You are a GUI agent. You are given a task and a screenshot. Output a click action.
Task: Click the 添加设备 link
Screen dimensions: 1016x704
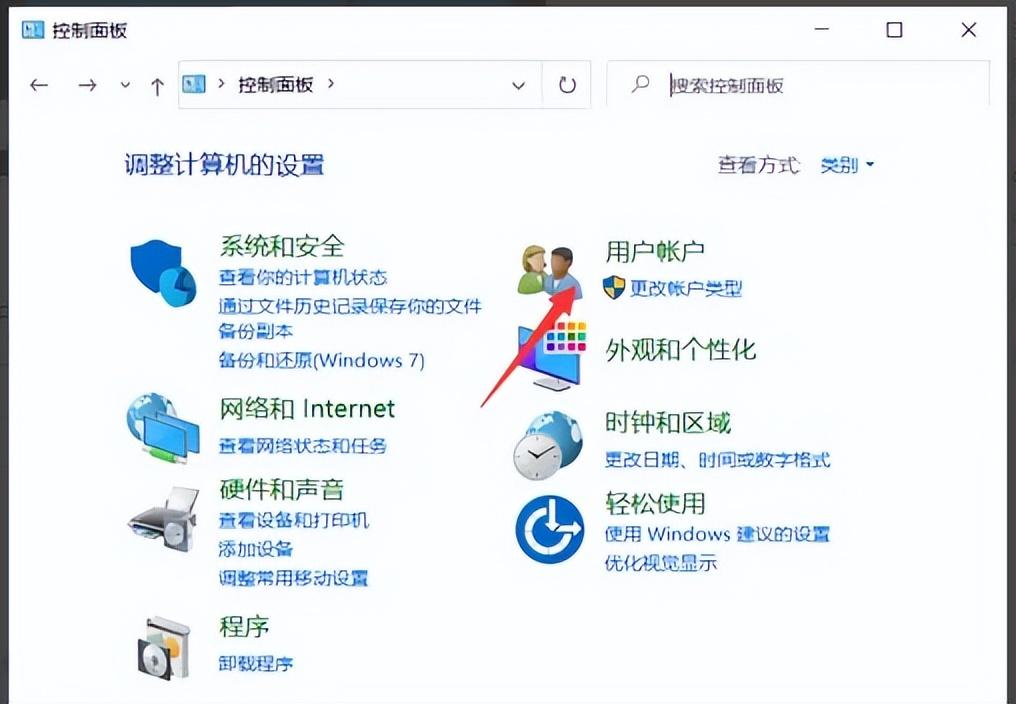click(x=255, y=549)
